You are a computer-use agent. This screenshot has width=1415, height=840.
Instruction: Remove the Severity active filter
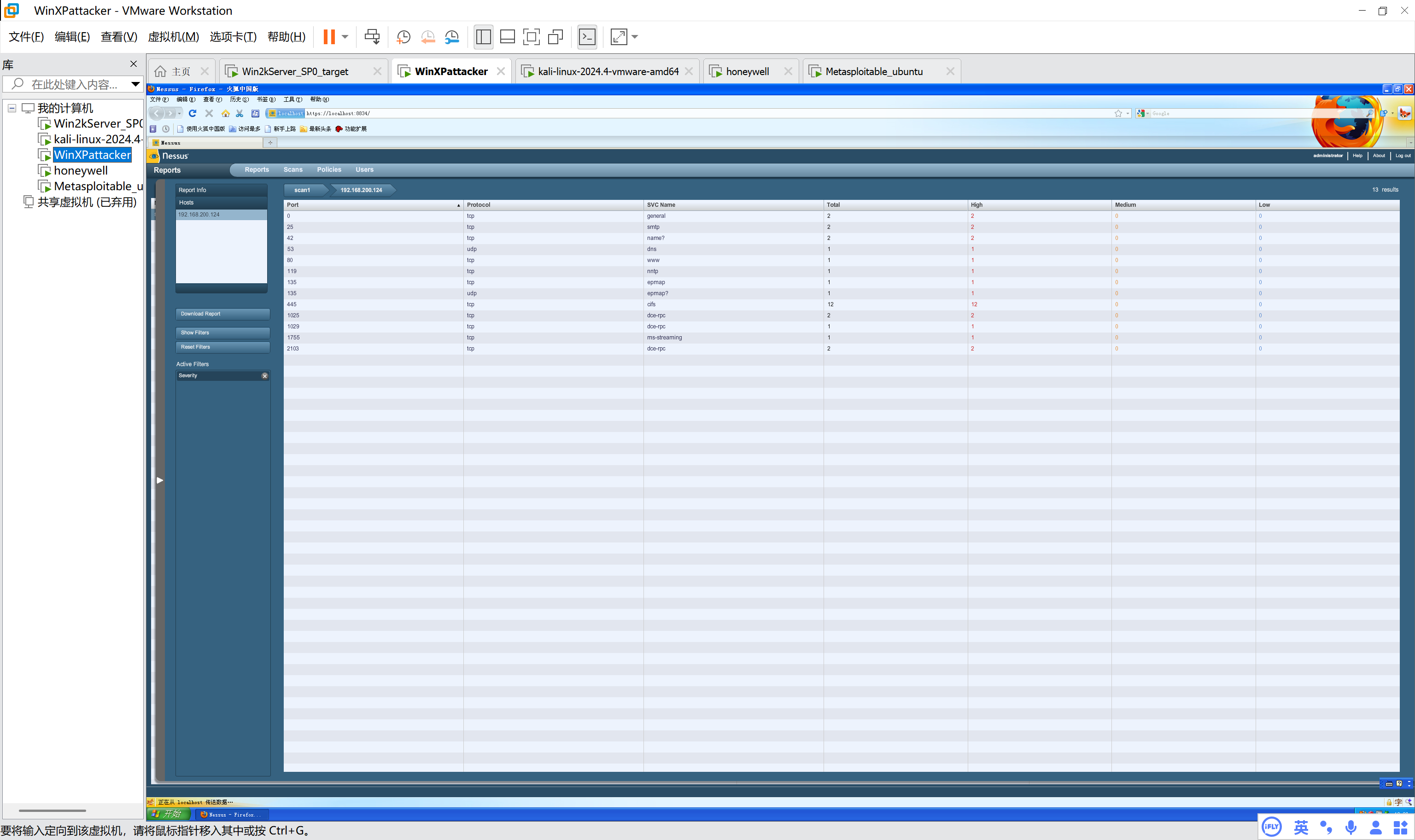264,376
